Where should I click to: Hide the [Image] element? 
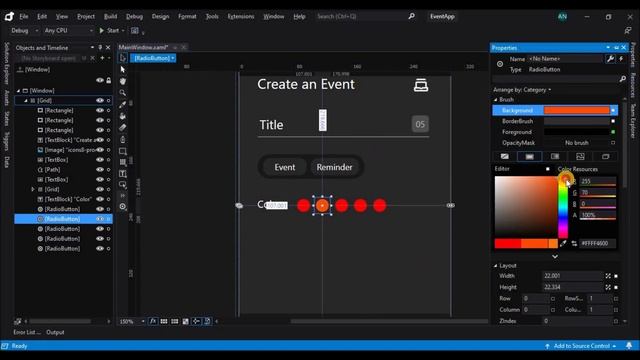tap(100, 150)
